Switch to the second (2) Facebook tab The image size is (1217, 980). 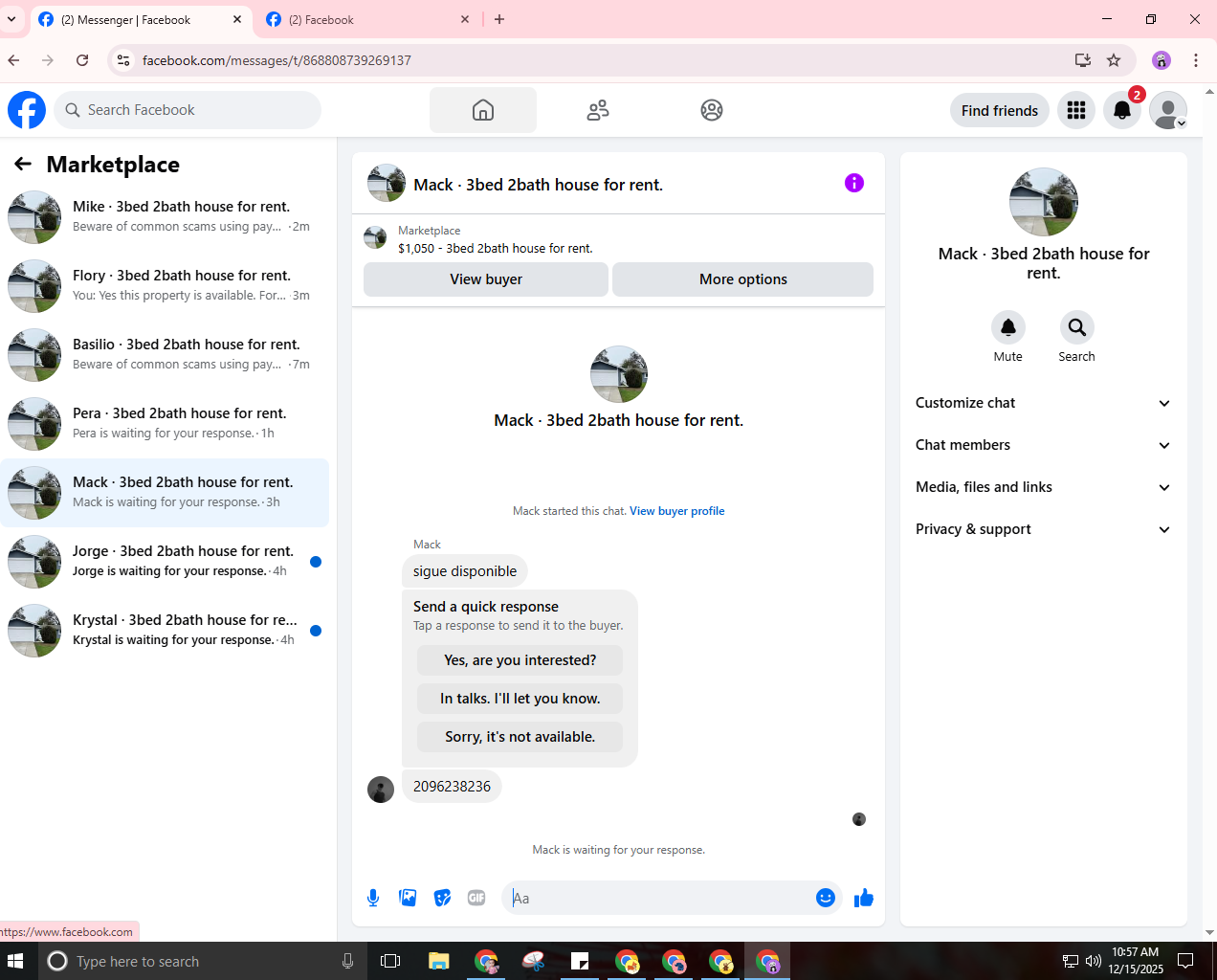[x=367, y=19]
